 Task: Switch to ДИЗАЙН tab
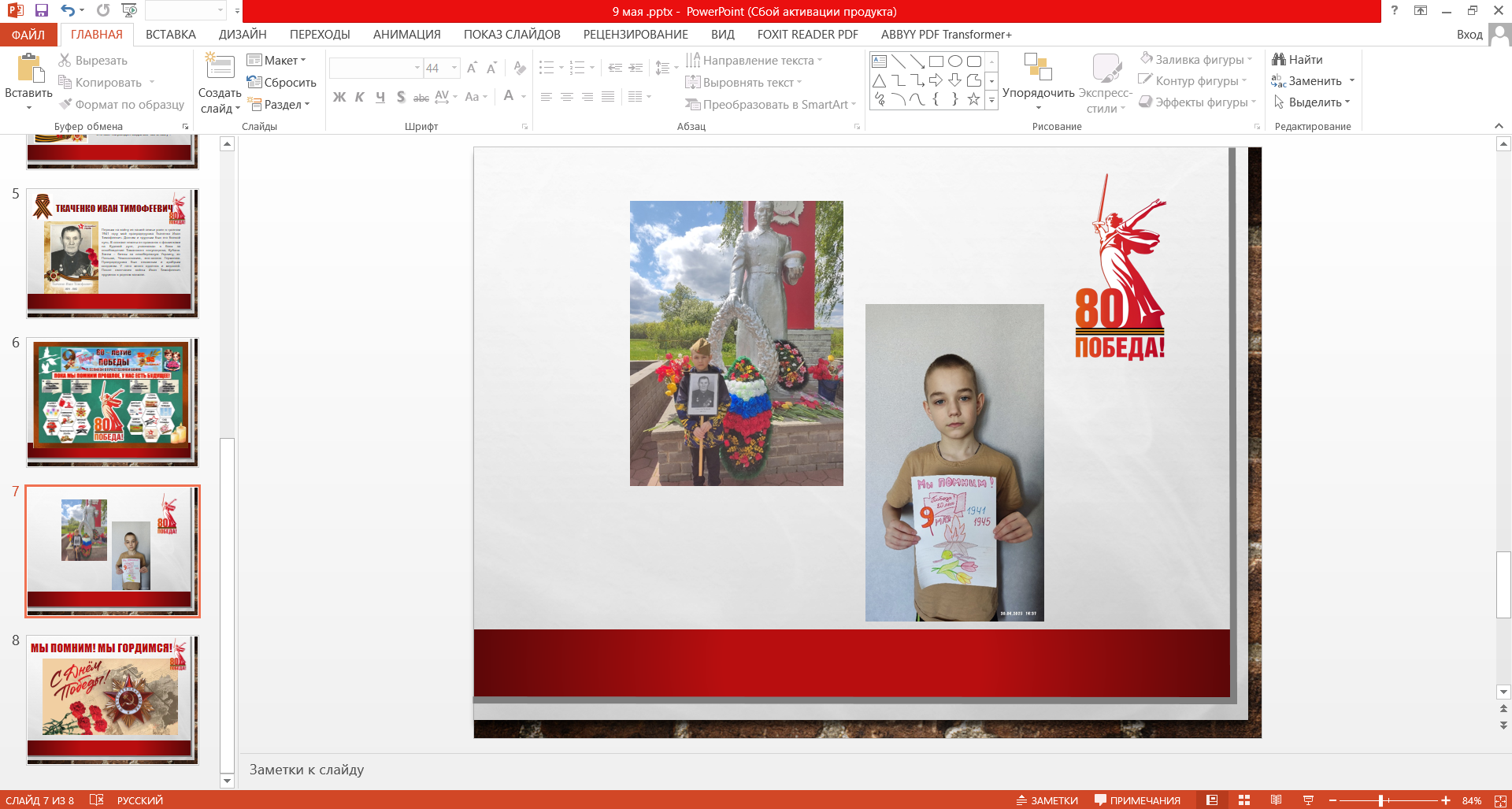coord(243,35)
